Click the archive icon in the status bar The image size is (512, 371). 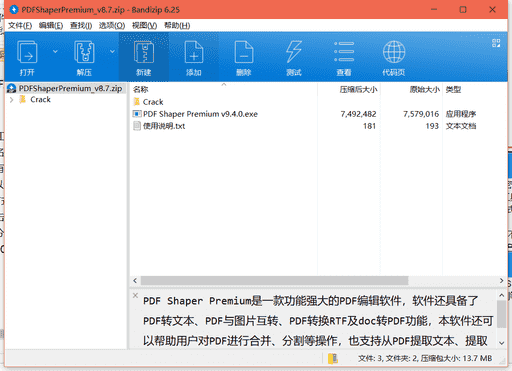[333, 359]
